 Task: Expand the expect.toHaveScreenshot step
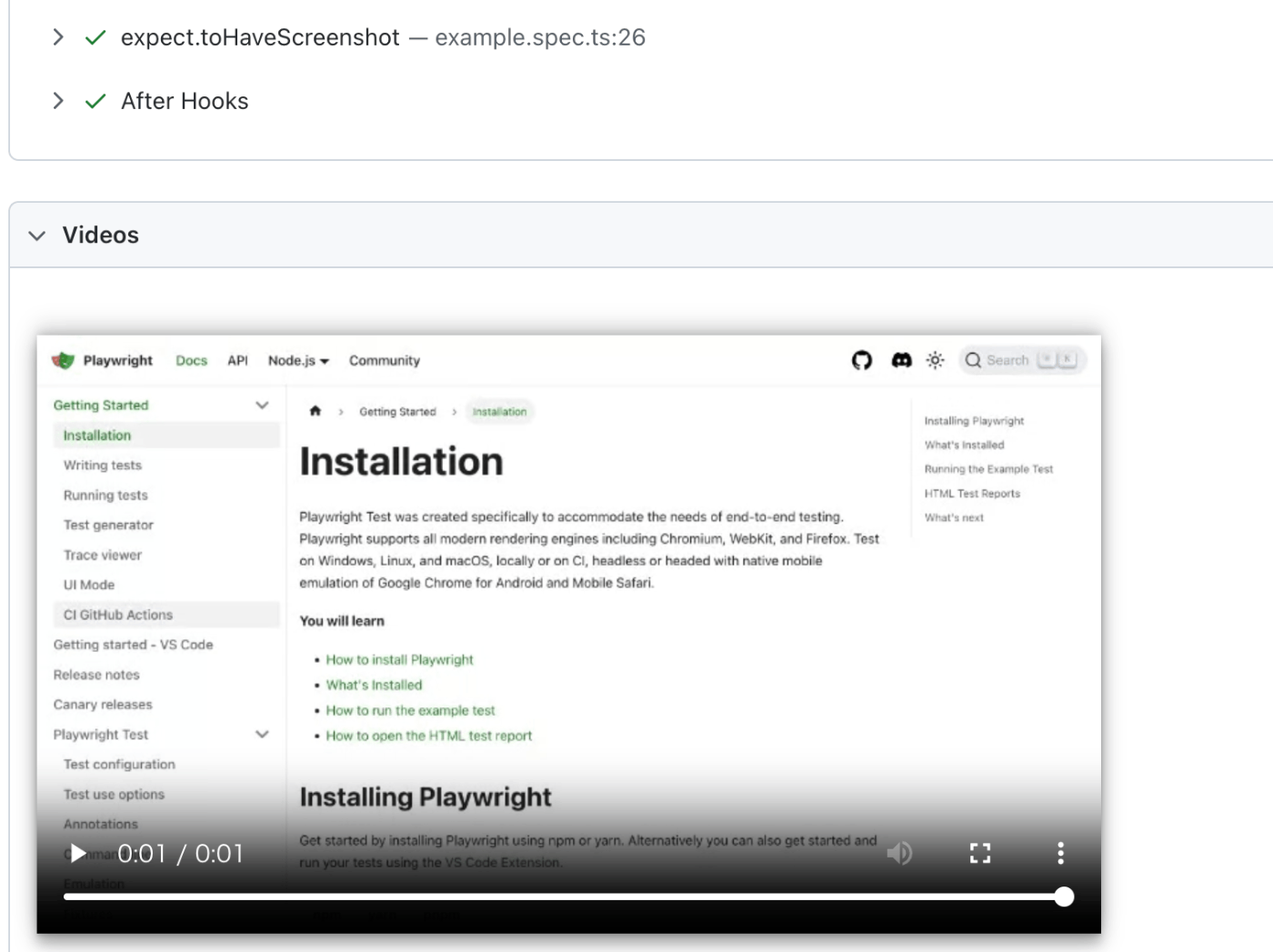click(58, 37)
